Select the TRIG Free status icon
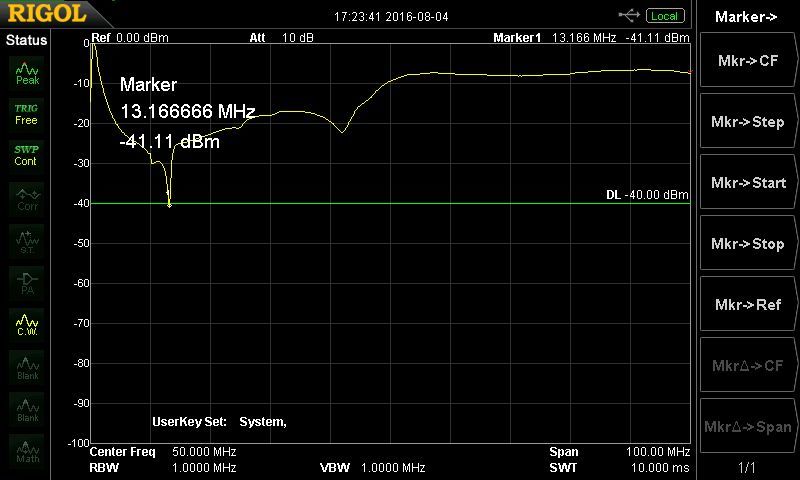Image resolution: width=800 pixels, height=480 pixels. click(x=26, y=113)
